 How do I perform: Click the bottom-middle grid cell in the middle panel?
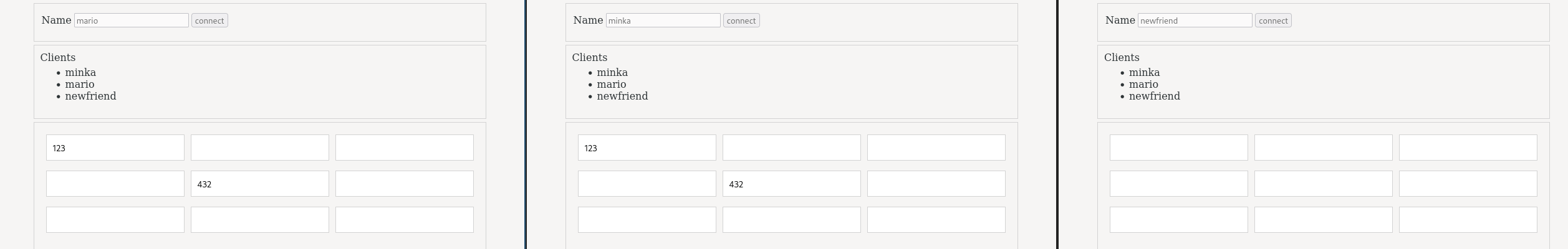[792, 220]
